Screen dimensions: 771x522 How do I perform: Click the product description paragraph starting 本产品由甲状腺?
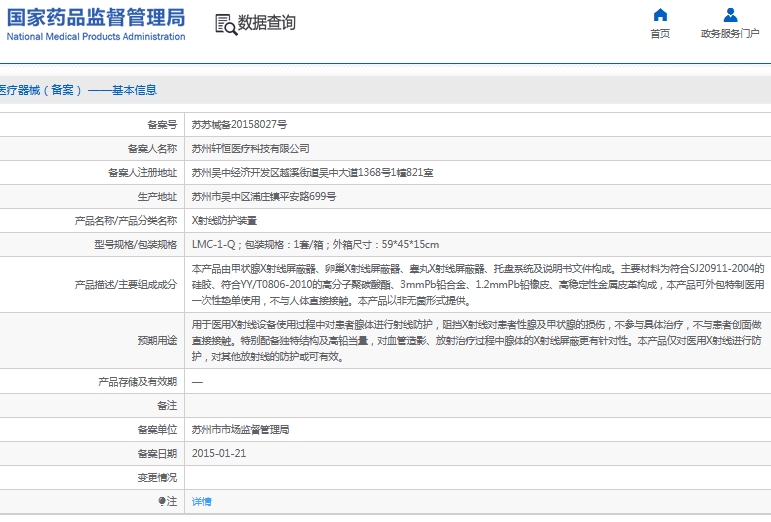[x=478, y=285]
